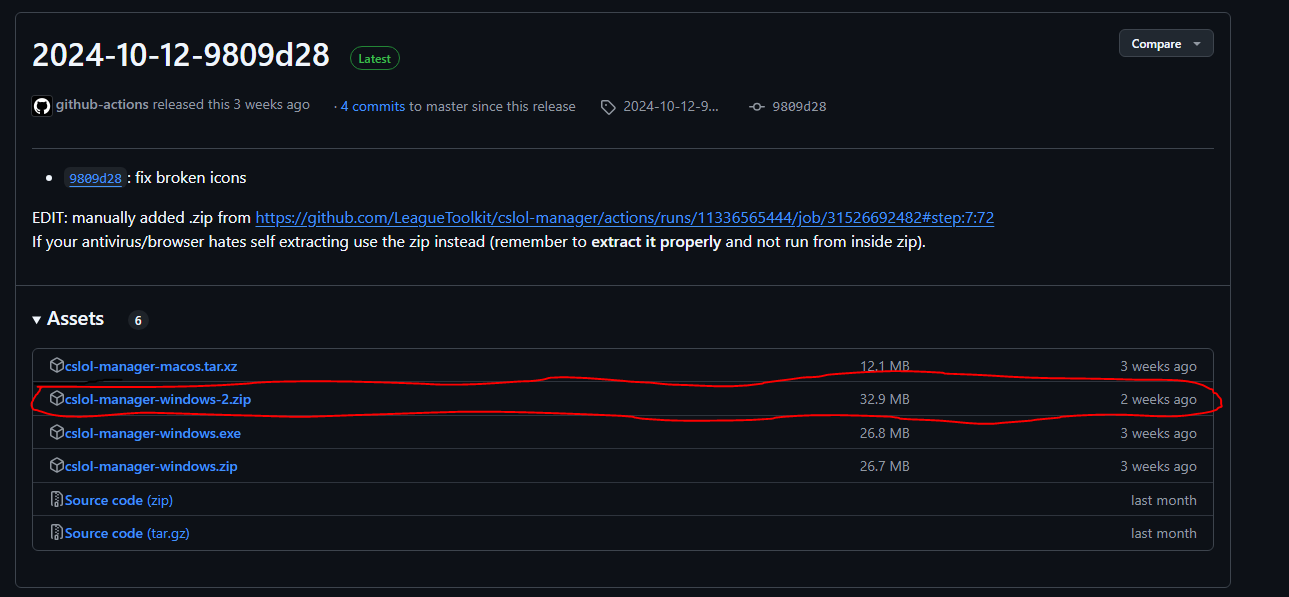Click package icon of cslol-manager-macos.tar.xz

pyautogui.click(x=57, y=366)
